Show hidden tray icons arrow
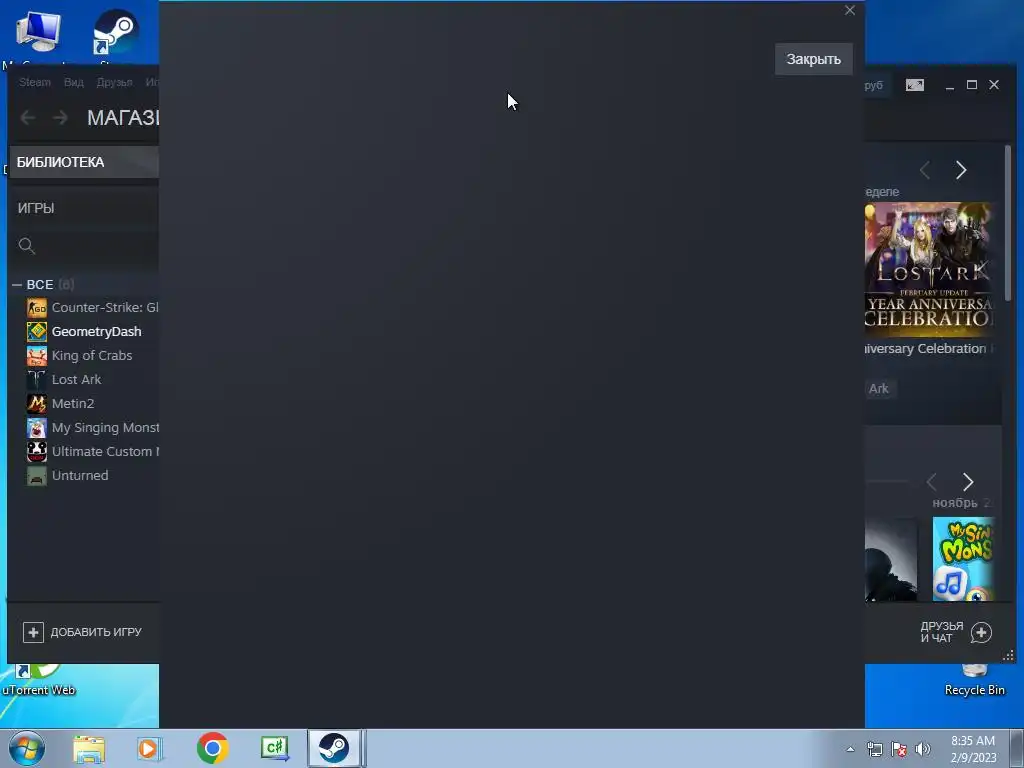The image size is (1024, 768). point(850,749)
